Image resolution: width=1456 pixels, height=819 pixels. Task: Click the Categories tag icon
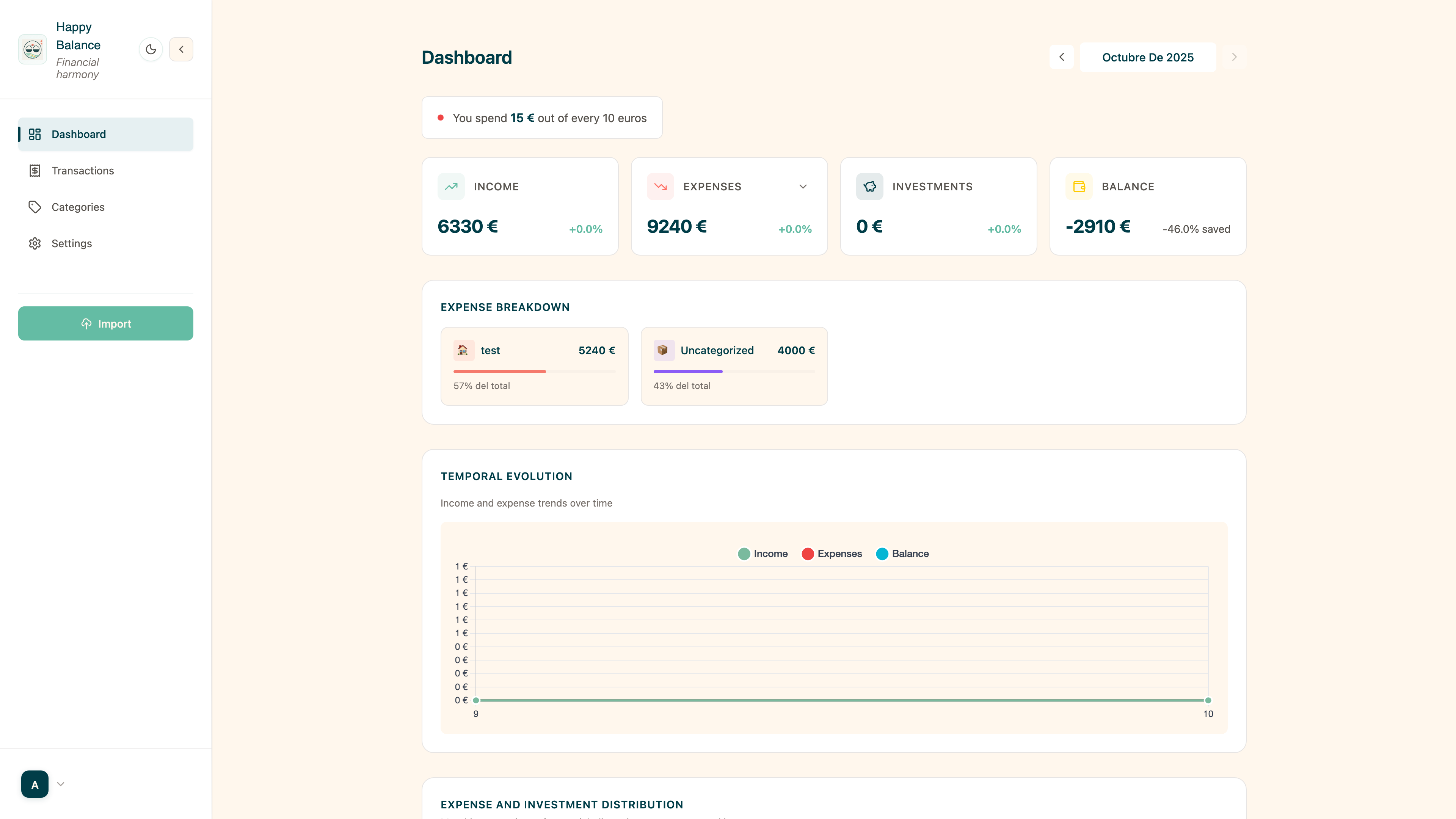(x=35, y=207)
